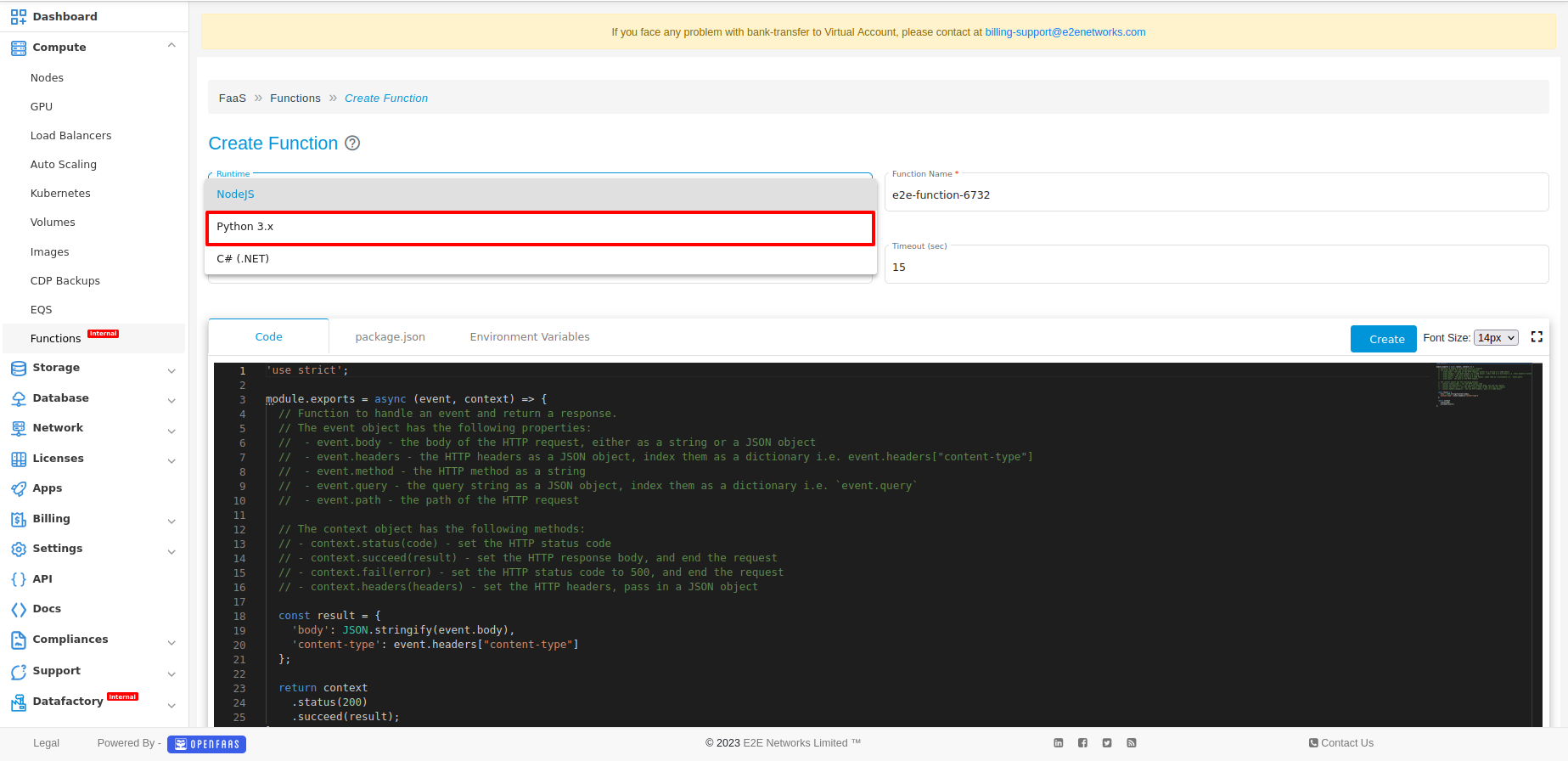The image size is (1568, 761).
Task: Click the Function Name input field
Action: pos(1217,194)
